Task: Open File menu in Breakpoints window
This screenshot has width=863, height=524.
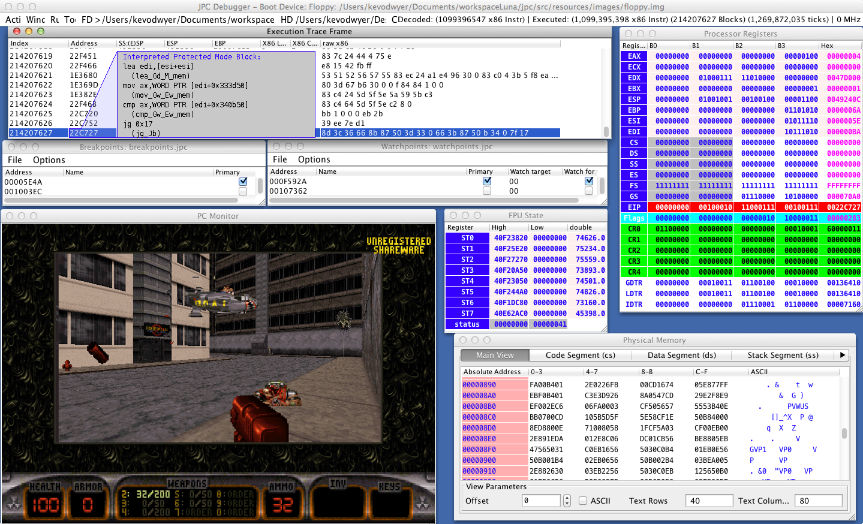Action: click(15, 160)
